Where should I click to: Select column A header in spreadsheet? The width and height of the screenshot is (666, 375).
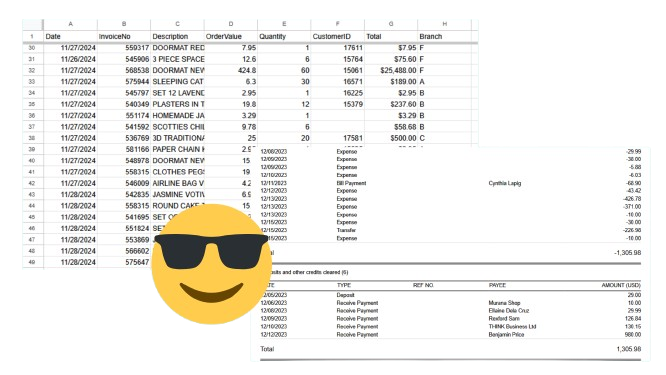71,24
